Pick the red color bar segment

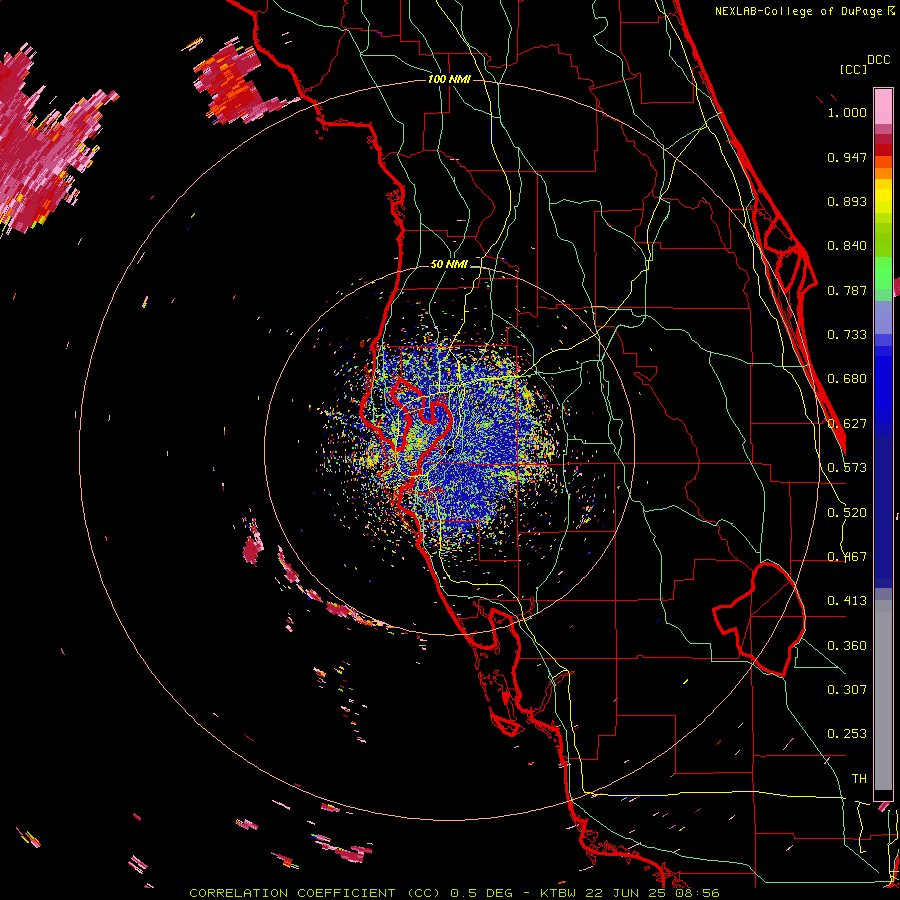(883, 150)
